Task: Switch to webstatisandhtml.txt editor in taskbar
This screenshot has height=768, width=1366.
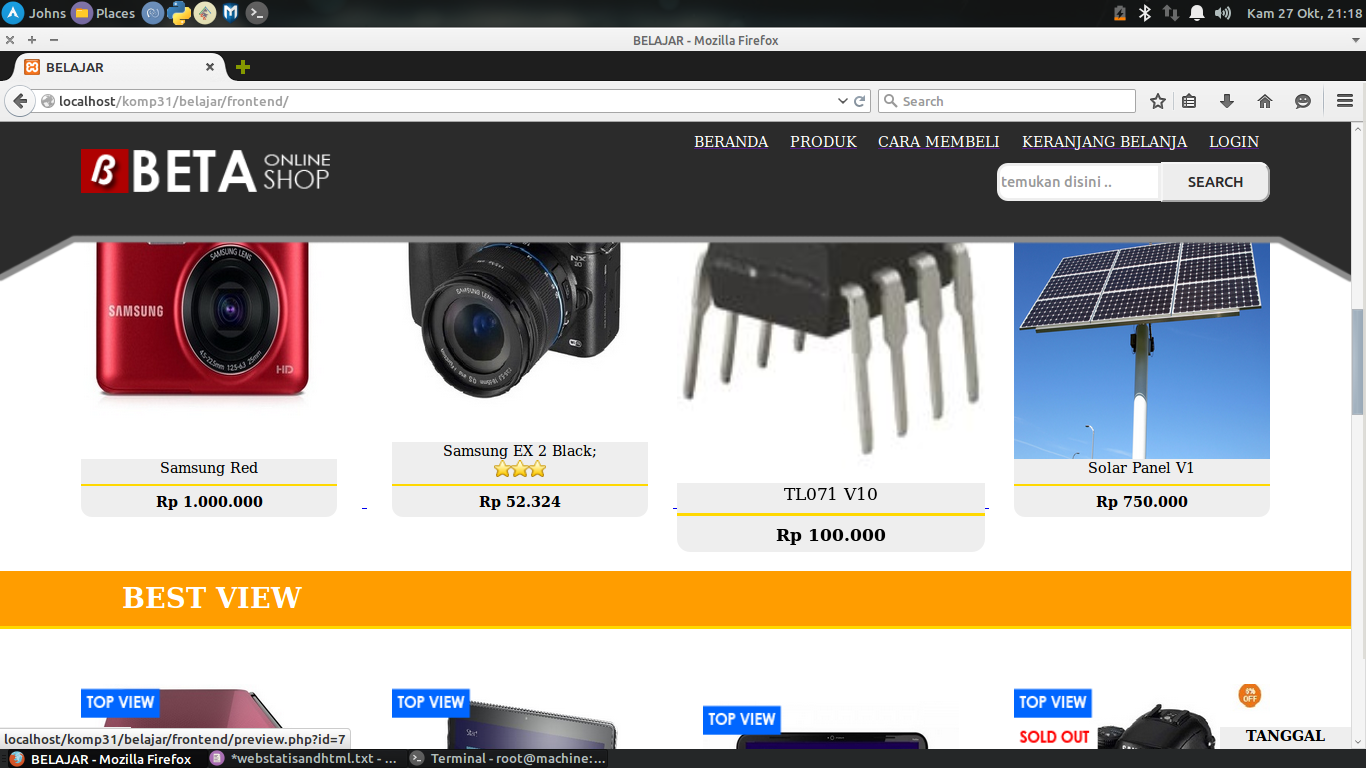Action: click(x=303, y=759)
